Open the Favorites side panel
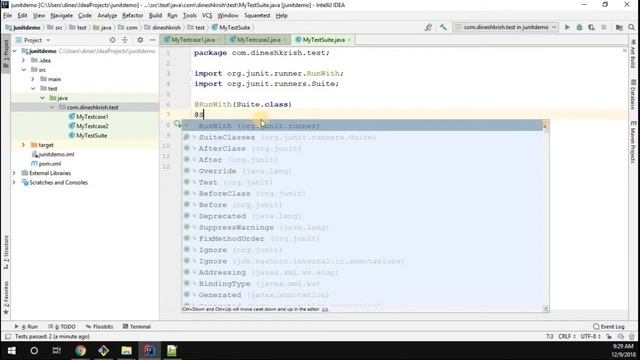The width and height of the screenshot is (640, 360). [6, 298]
